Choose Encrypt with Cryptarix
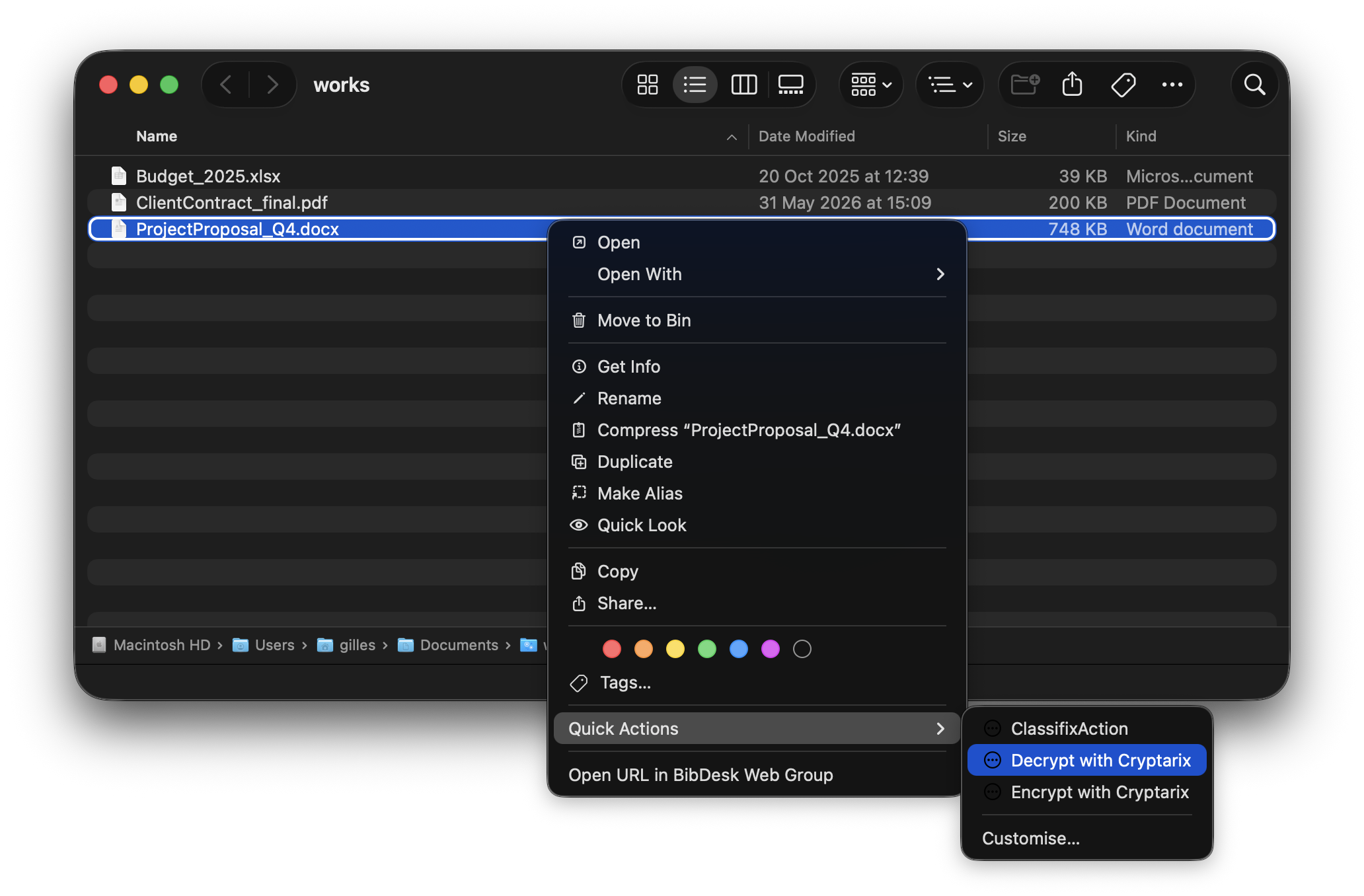Viewport: 1364px width, 896px height. pos(1087,792)
